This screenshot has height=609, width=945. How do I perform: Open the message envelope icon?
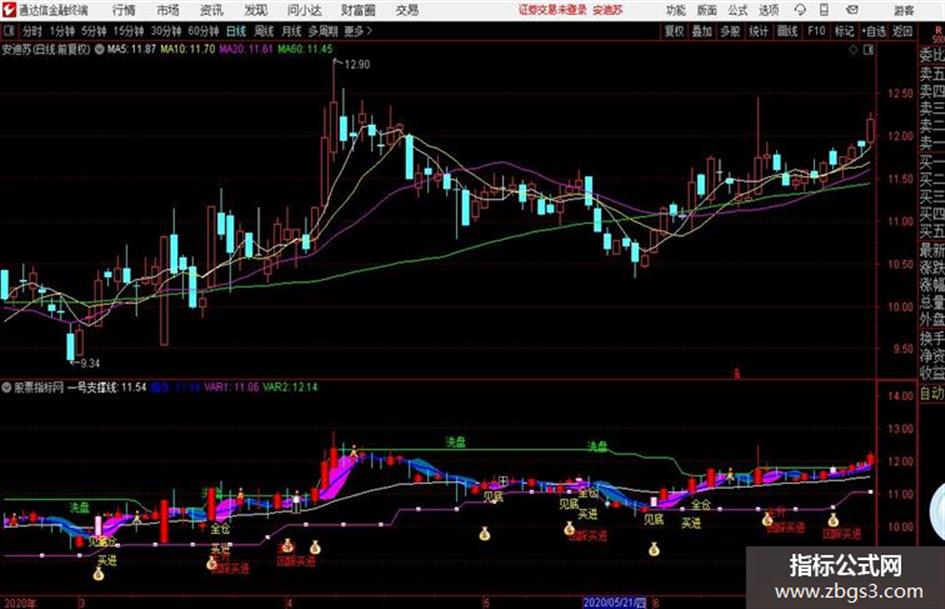852,10
